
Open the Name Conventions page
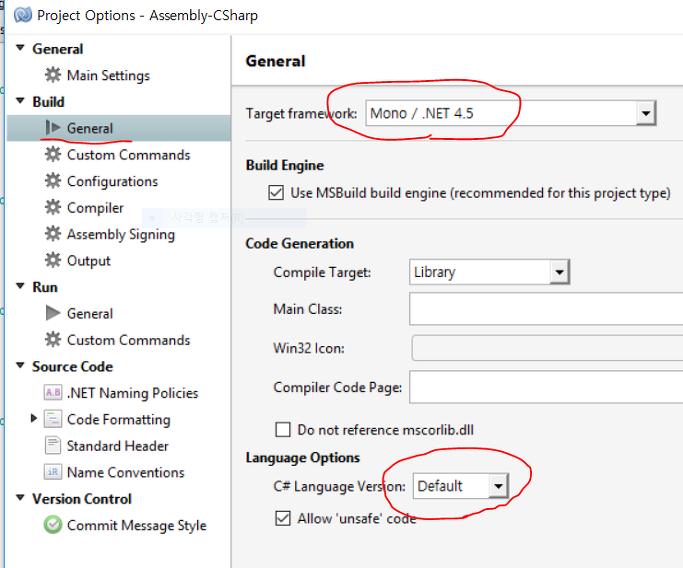(126, 473)
